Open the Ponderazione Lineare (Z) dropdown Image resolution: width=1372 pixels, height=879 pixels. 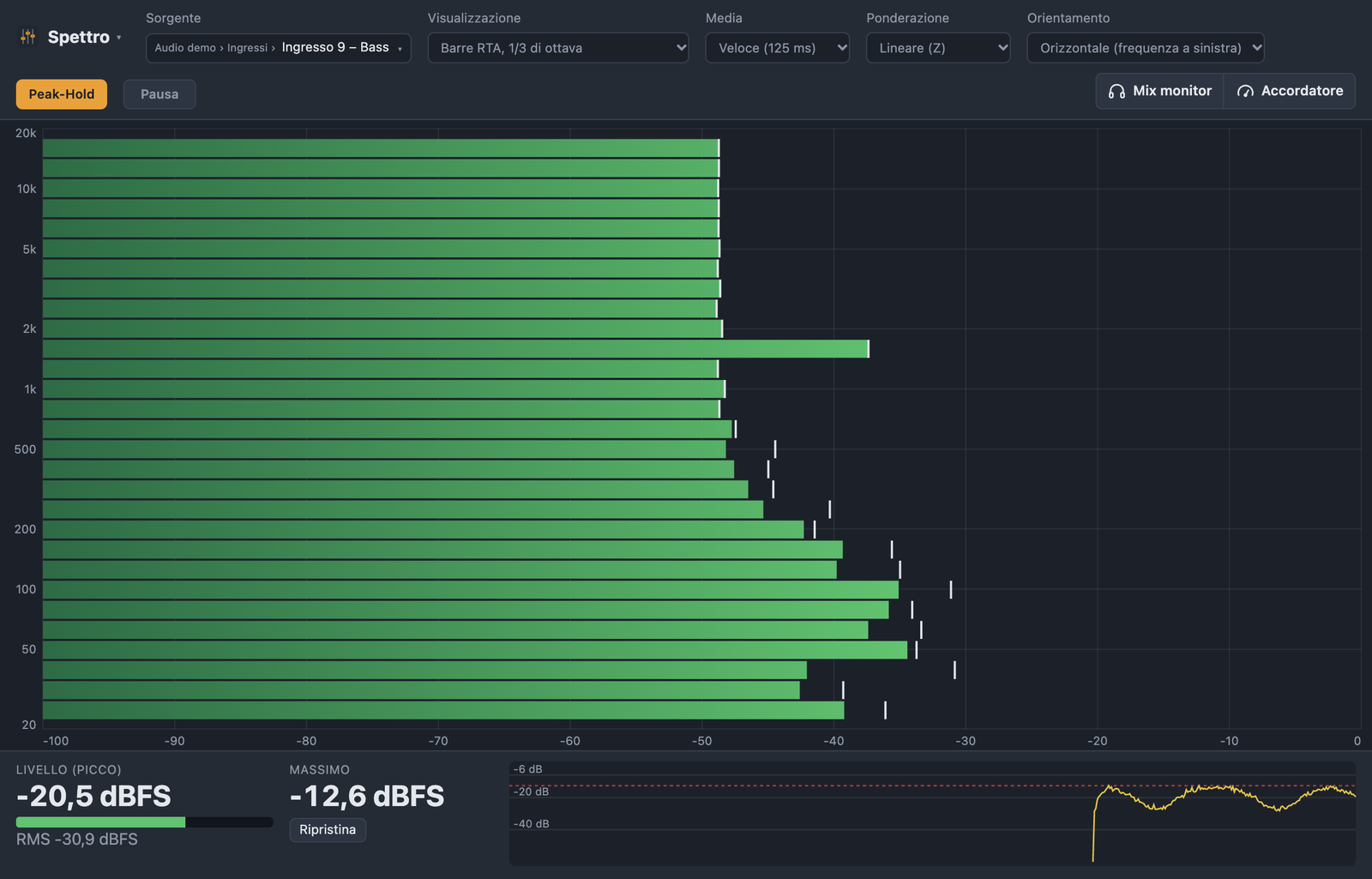(938, 48)
